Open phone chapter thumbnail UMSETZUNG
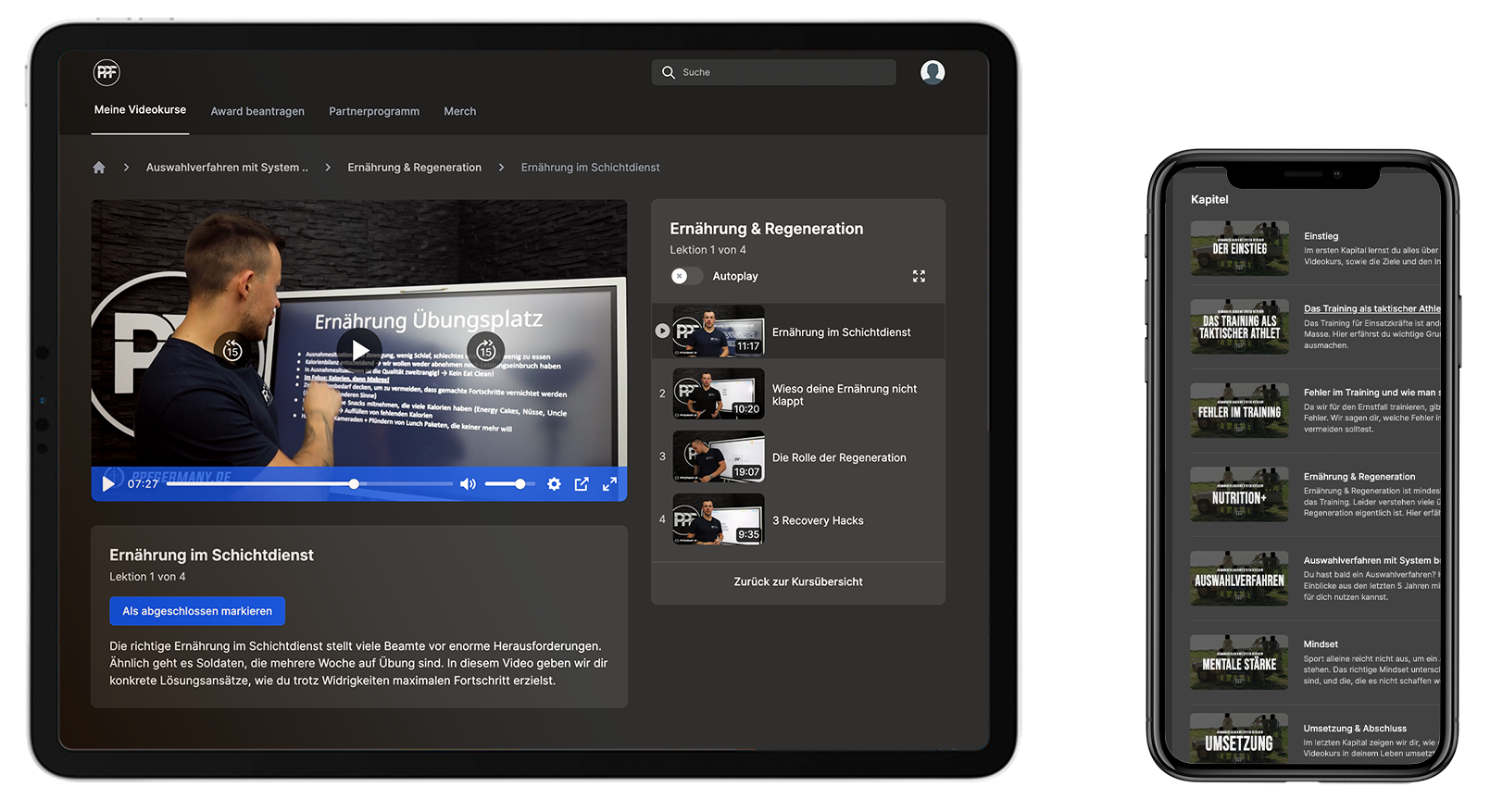Viewport: 1490px width, 812px height. coord(1240,738)
